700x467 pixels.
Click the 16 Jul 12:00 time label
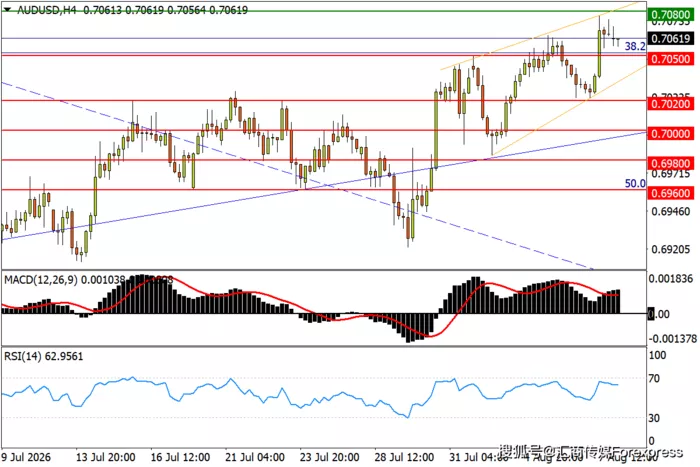pos(180,457)
